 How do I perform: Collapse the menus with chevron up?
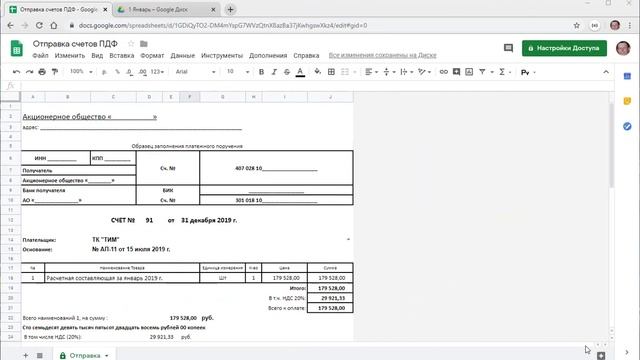coord(606,72)
